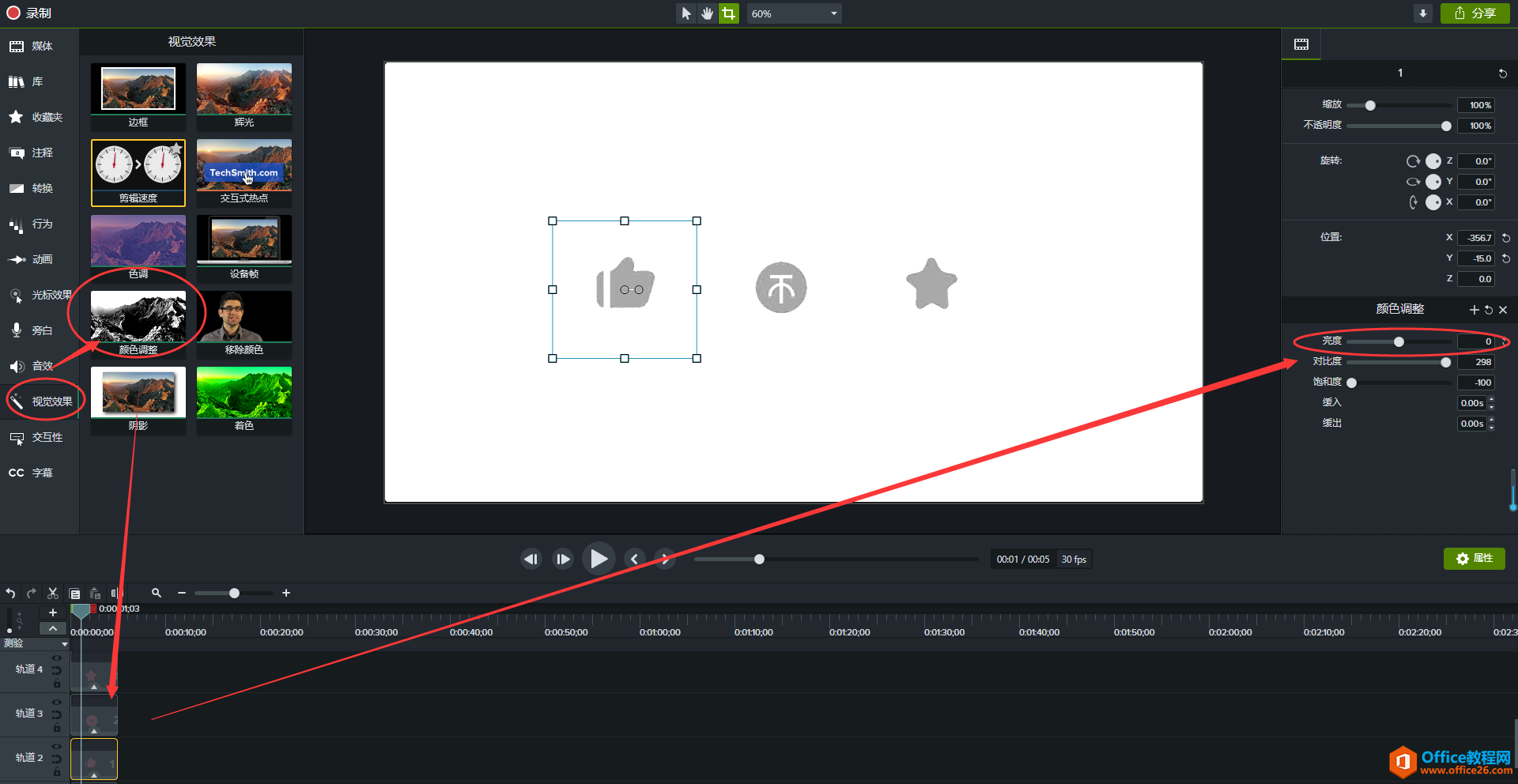The width and height of the screenshot is (1518, 784).
Task: Toggle the 属性 properties button
Action: pyautogui.click(x=1474, y=559)
